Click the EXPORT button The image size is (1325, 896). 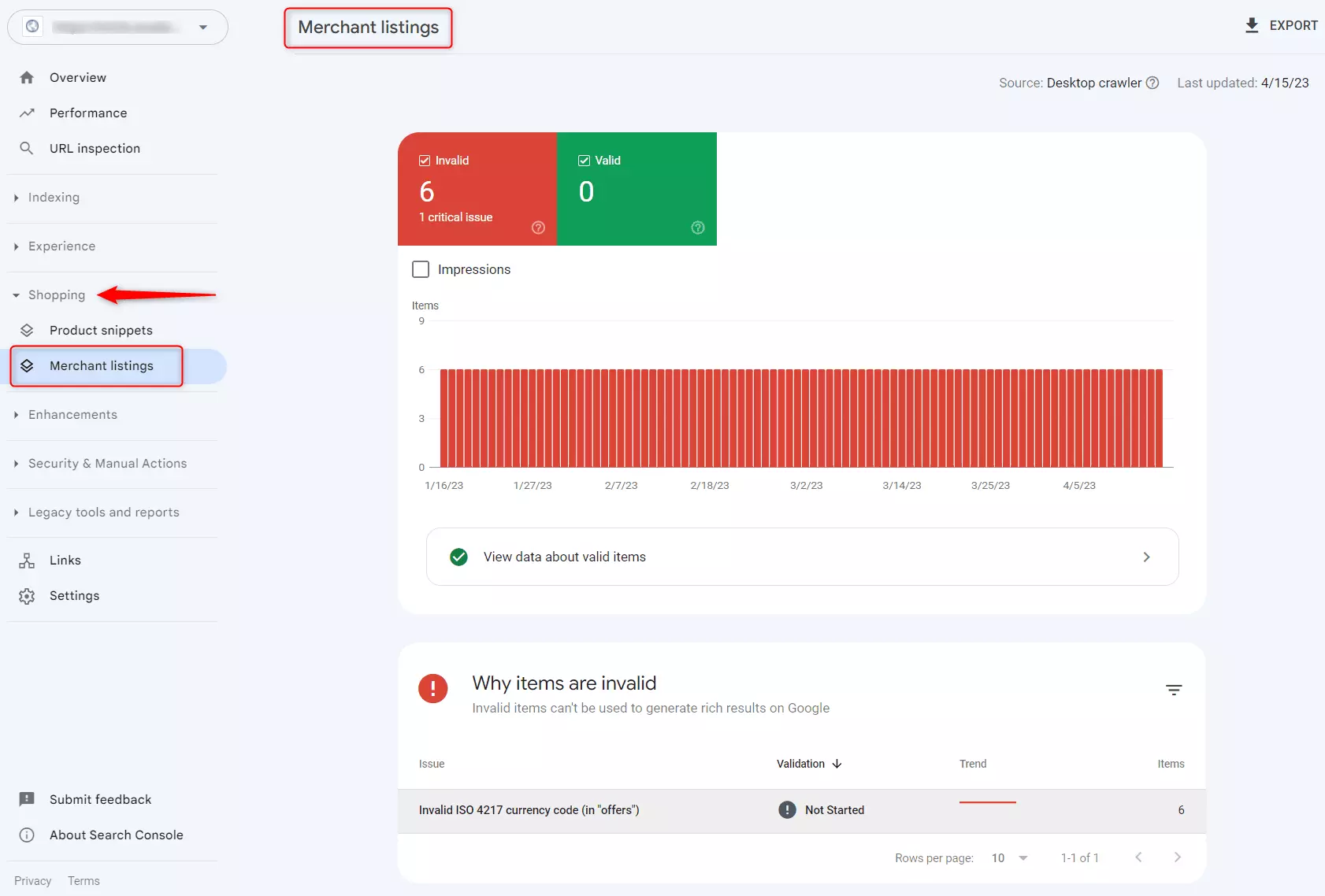click(1281, 25)
